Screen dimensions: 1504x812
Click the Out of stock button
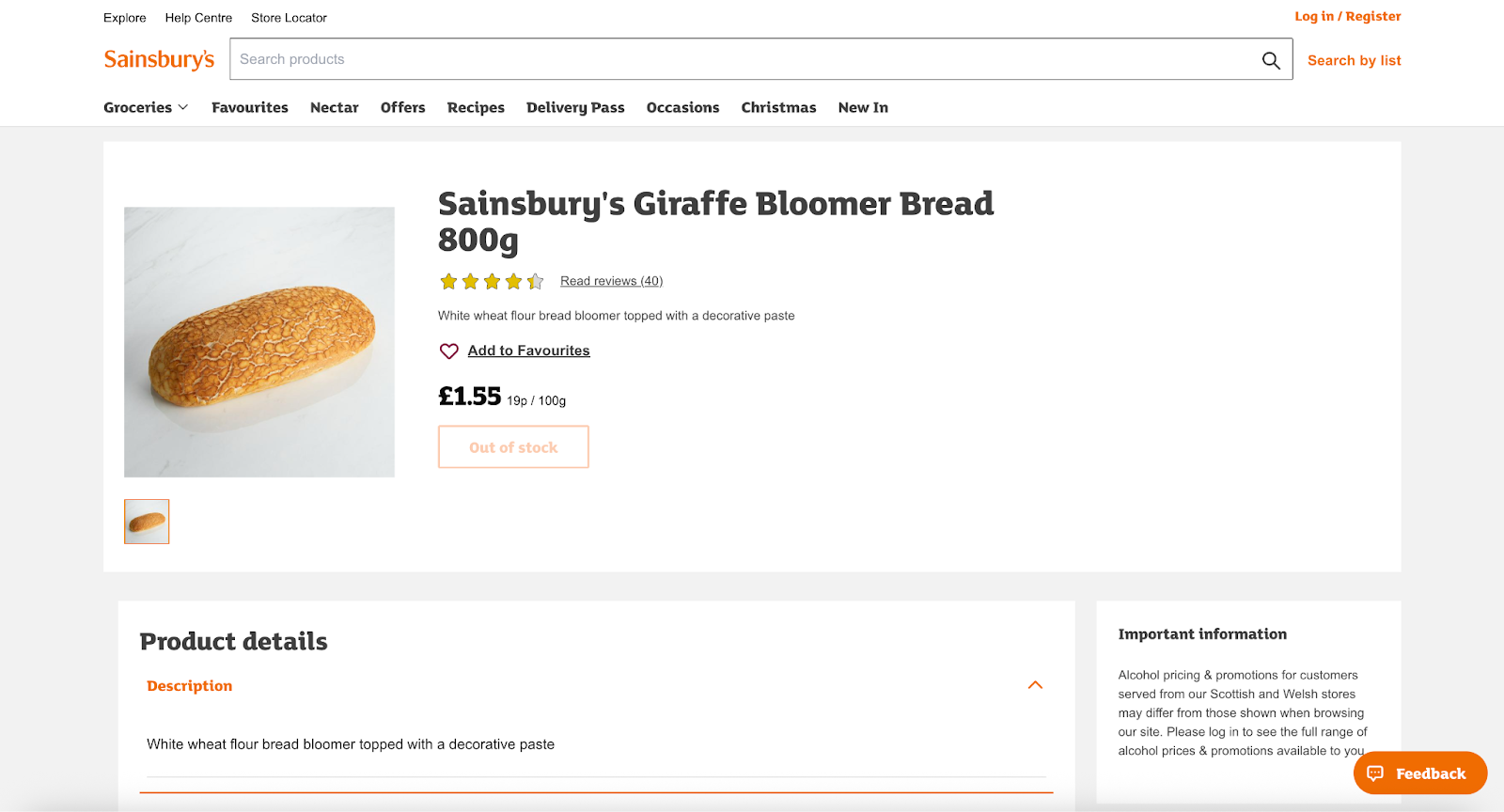click(512, 446)
